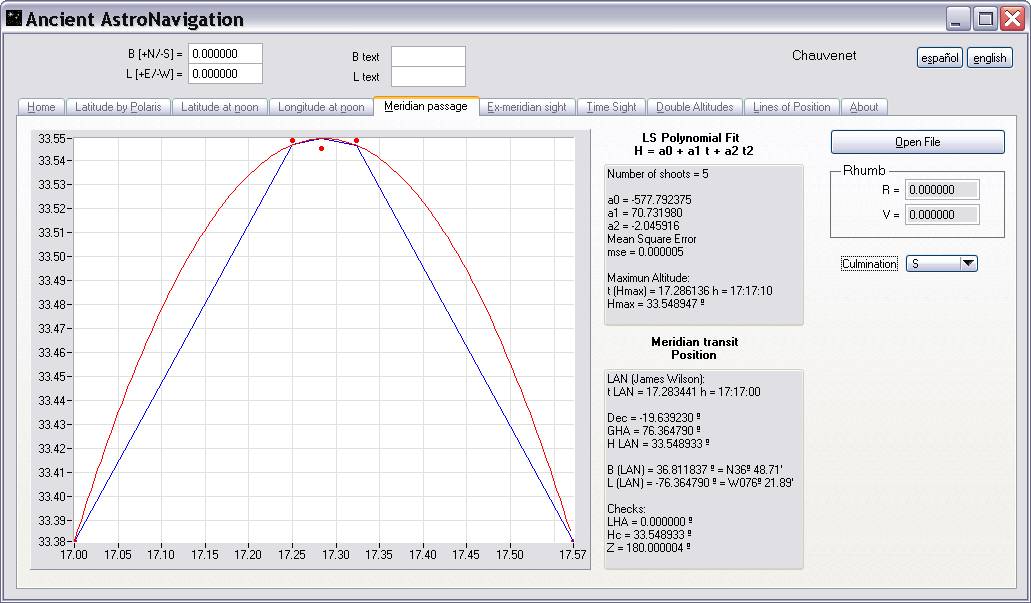Switch language to english
The height and width of the screenshot is (603, 1031).
(x=989, y=58)
